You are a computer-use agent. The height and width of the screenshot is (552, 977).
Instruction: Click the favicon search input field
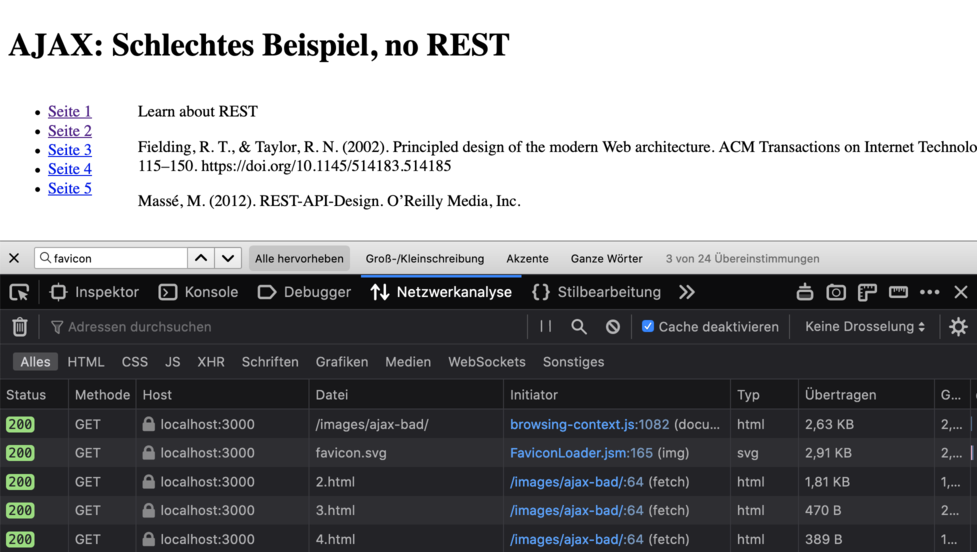[111, 258]
